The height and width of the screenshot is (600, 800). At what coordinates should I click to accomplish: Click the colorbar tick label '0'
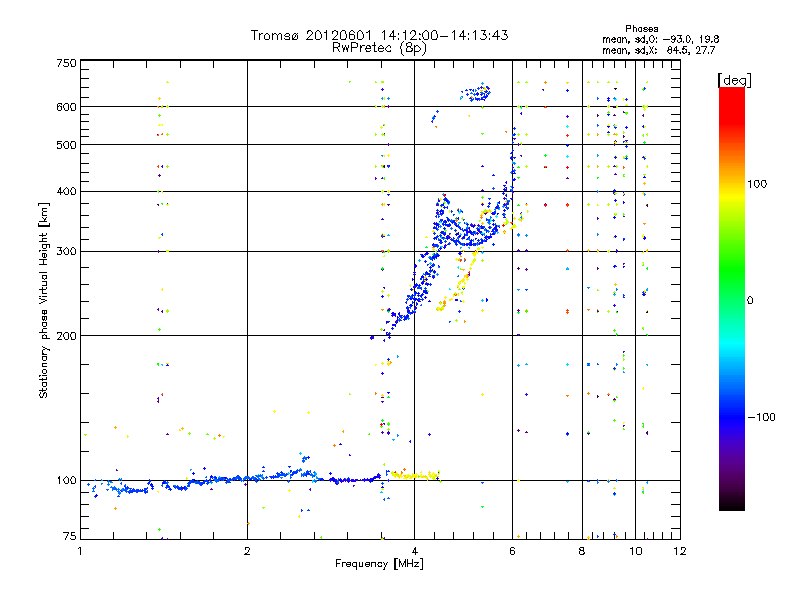click(750, 300)
